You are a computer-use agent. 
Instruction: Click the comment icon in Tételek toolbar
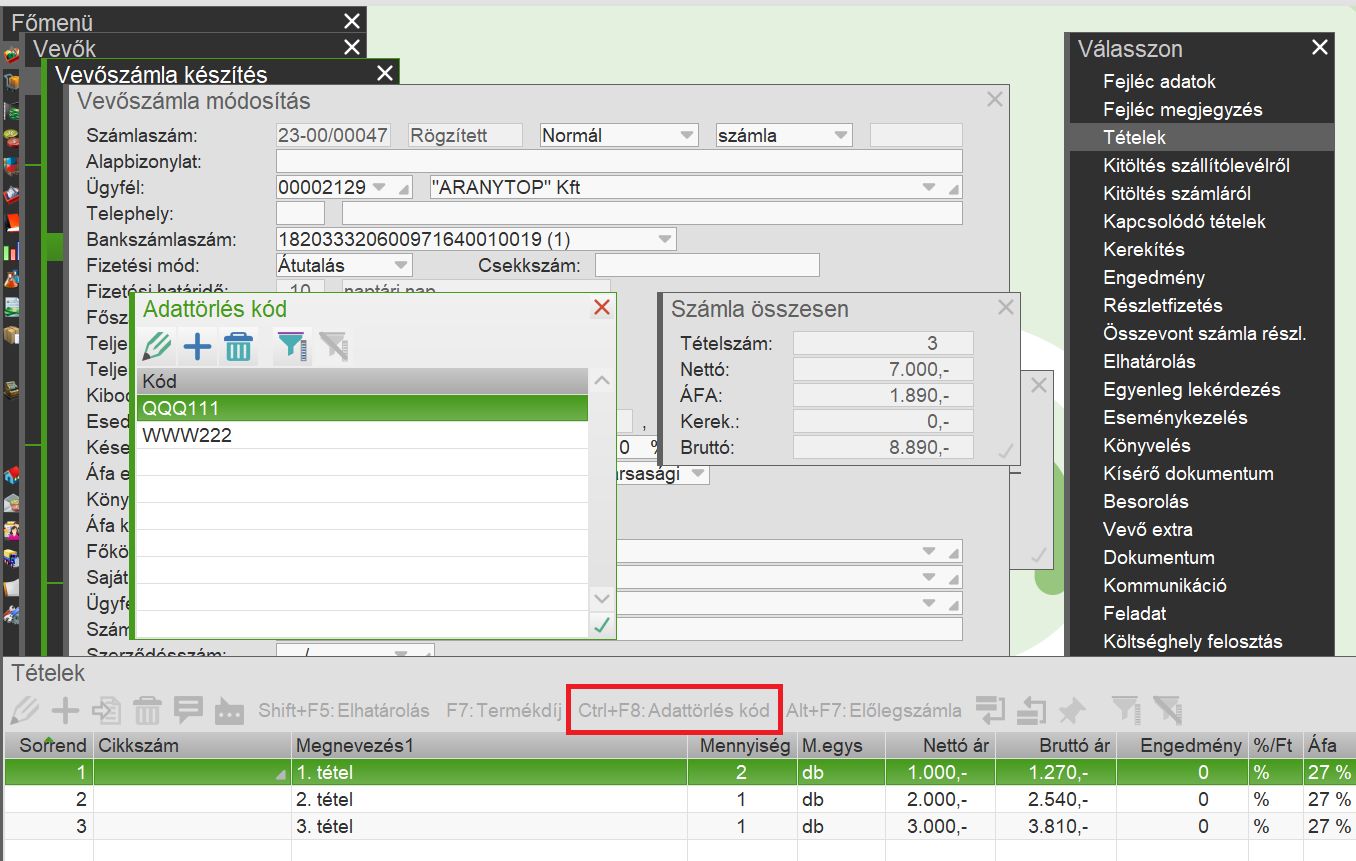(188, 711)
